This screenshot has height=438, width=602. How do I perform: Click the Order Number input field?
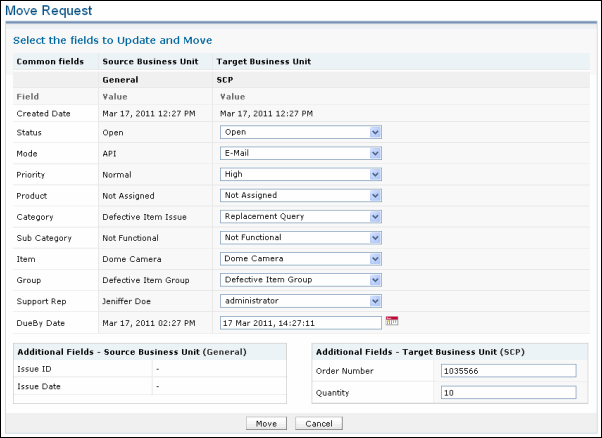(509, 371)
